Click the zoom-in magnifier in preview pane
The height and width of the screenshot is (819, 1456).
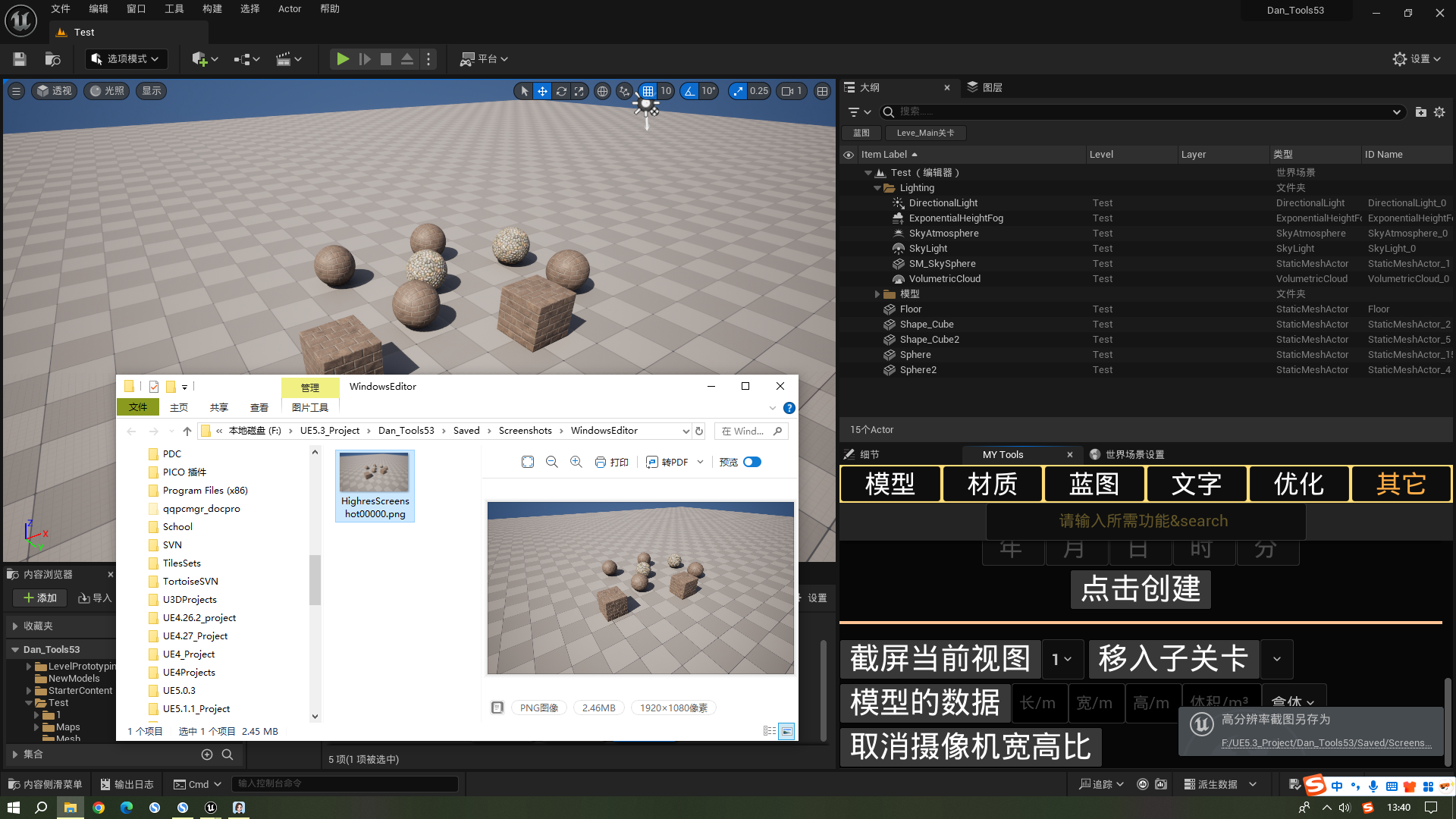576,463
